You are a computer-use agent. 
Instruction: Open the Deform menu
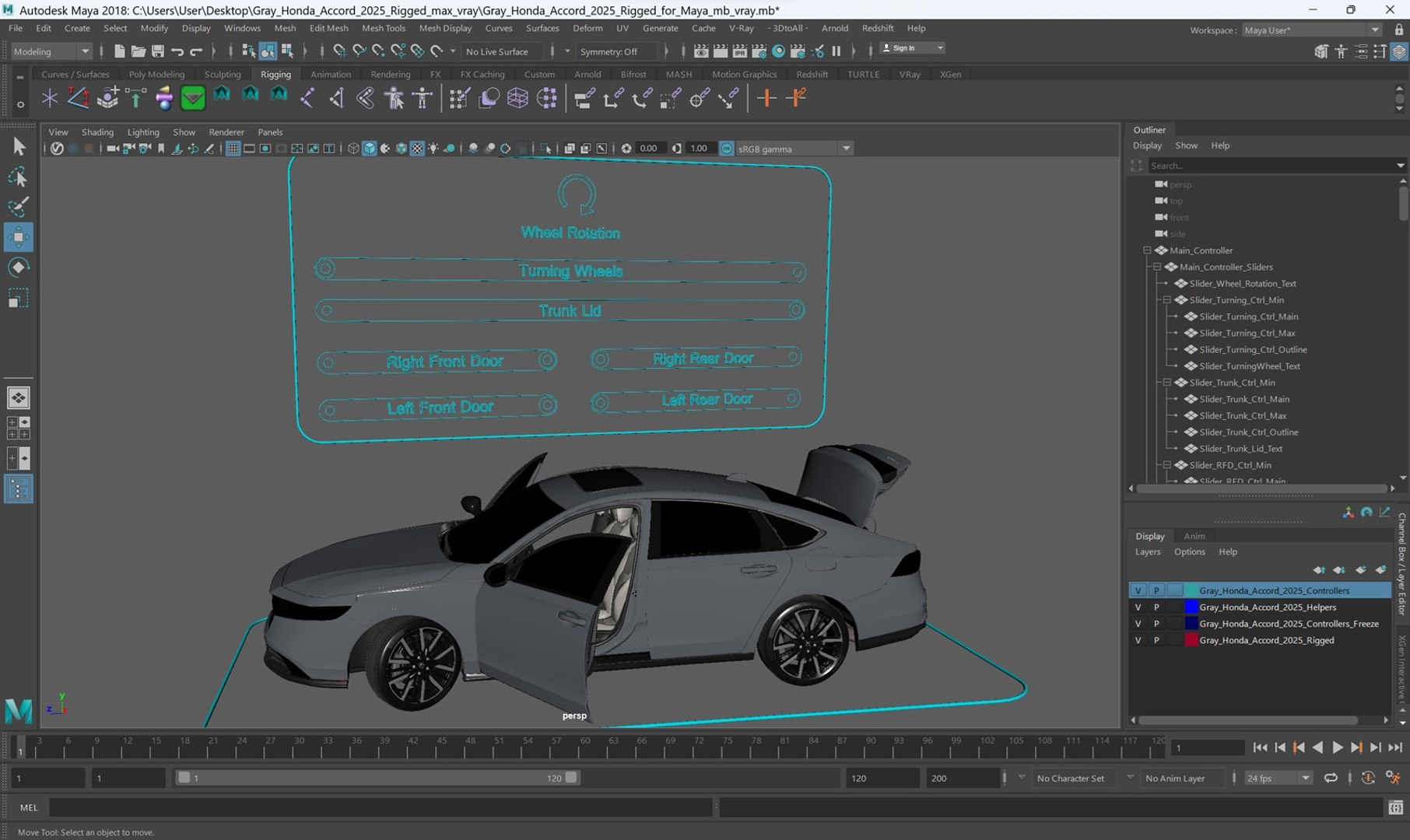point(587,28)
